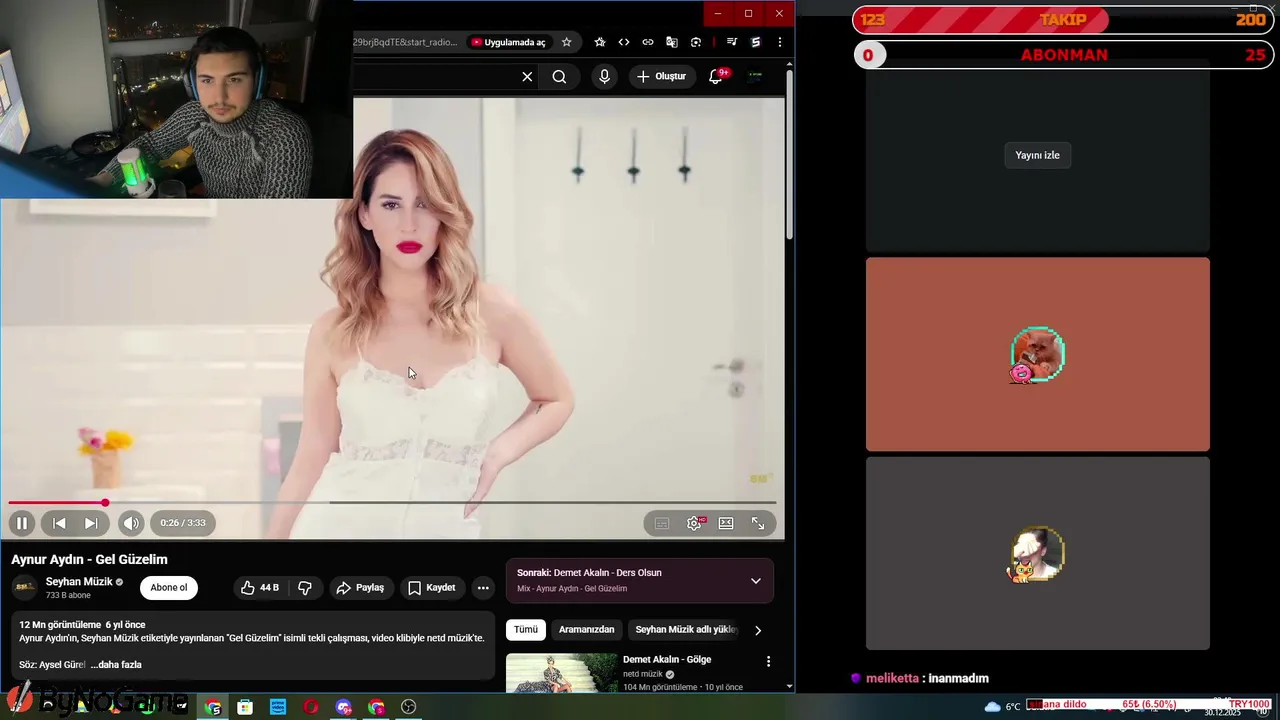The height and width of the screenshot is (720, 1280).
Task: Open Microsoft Store in taskbar
Action: [245, 707]
